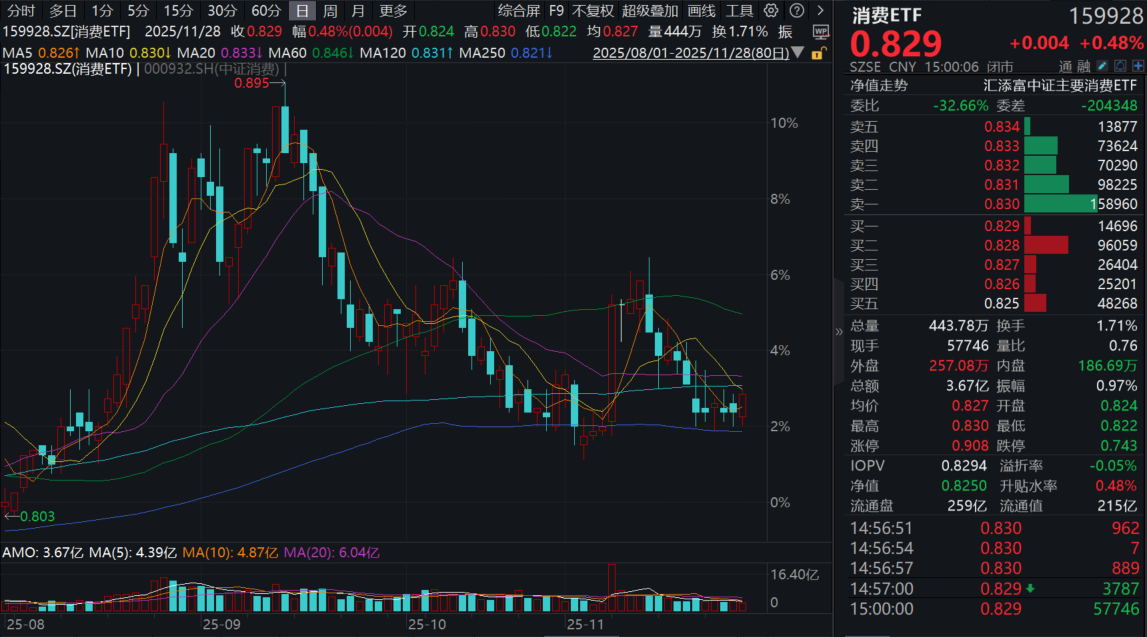Click the 2025/08/01-2025/11/28 date range text
This screenshot has width=1147, height=637.
tap(694, 53)
